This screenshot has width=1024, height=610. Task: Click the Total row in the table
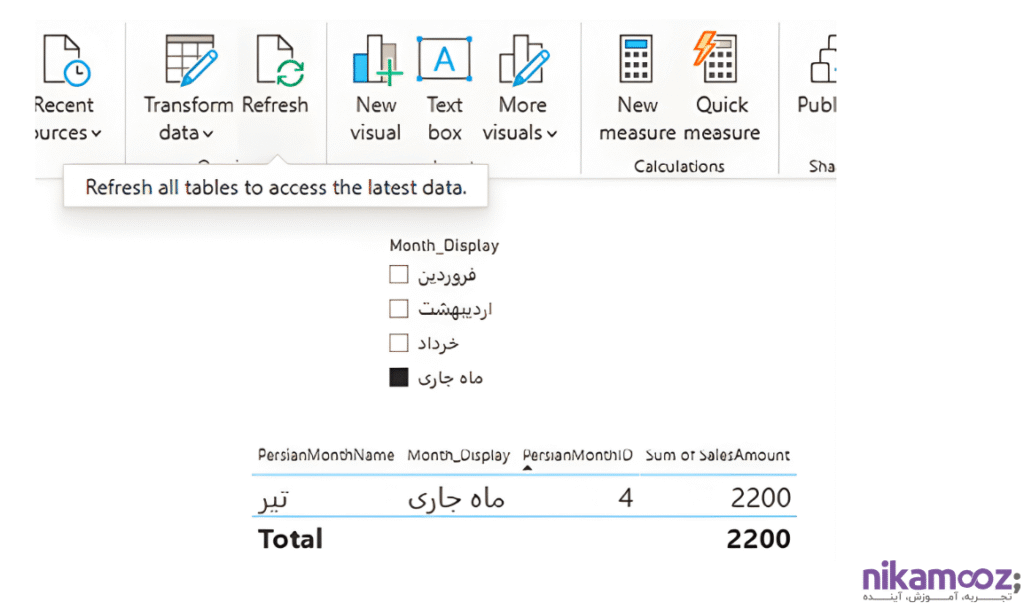point(290,539)
